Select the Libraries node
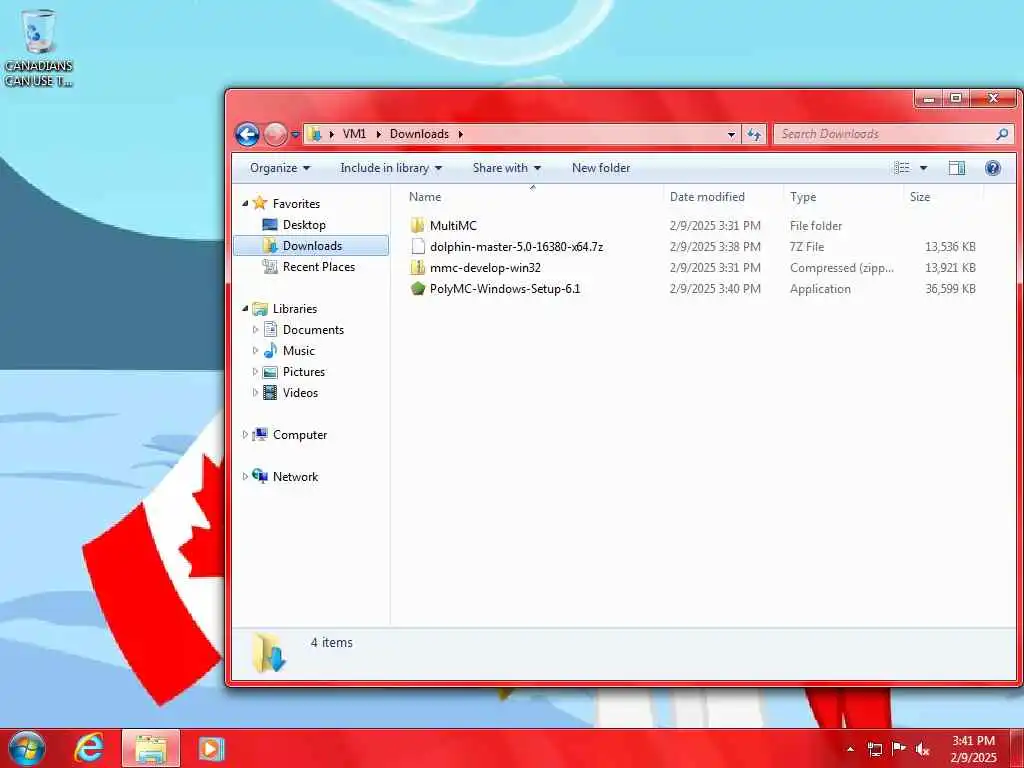The height and width of the screenshot is (768, 1024). click(x=295, y=308)
